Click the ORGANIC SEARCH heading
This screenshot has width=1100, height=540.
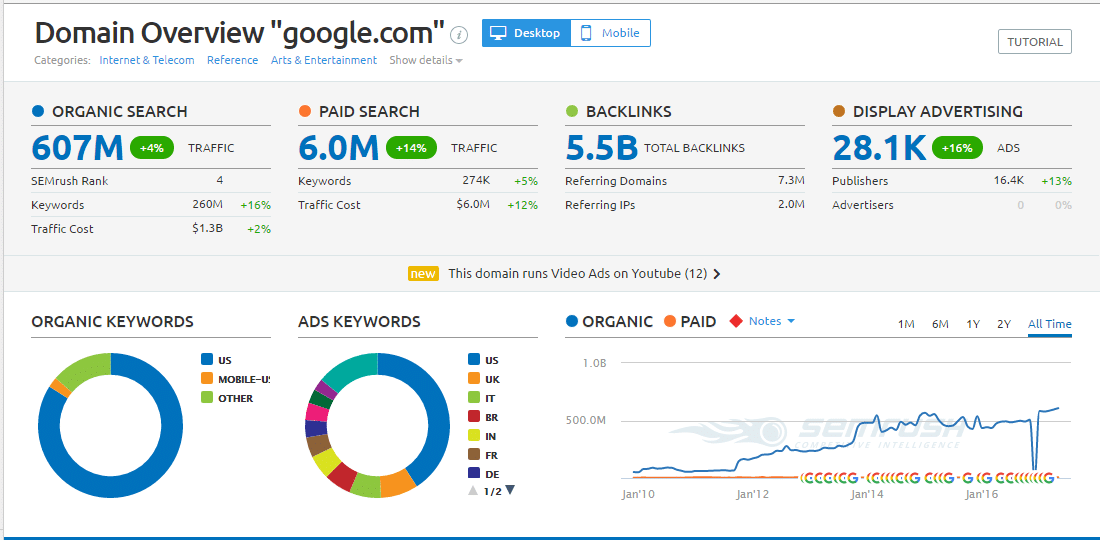(120, 112)
